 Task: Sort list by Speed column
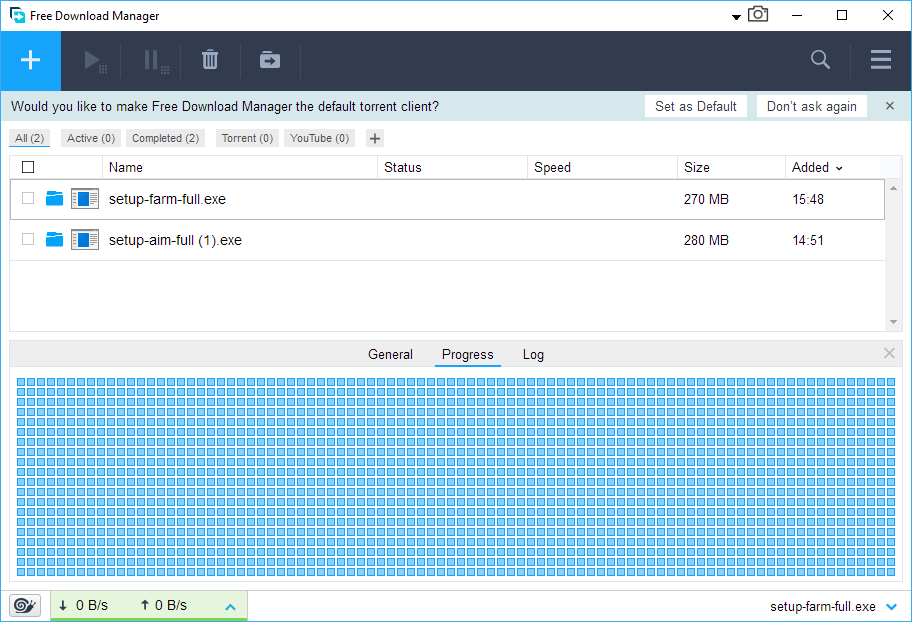(x=603, y=168)
